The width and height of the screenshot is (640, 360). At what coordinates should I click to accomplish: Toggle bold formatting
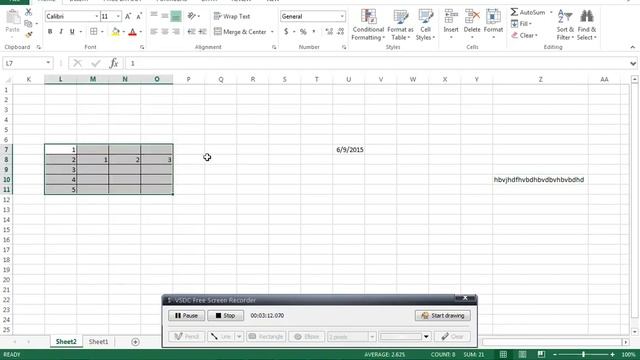pyautogui.click(x=50, y=31)
